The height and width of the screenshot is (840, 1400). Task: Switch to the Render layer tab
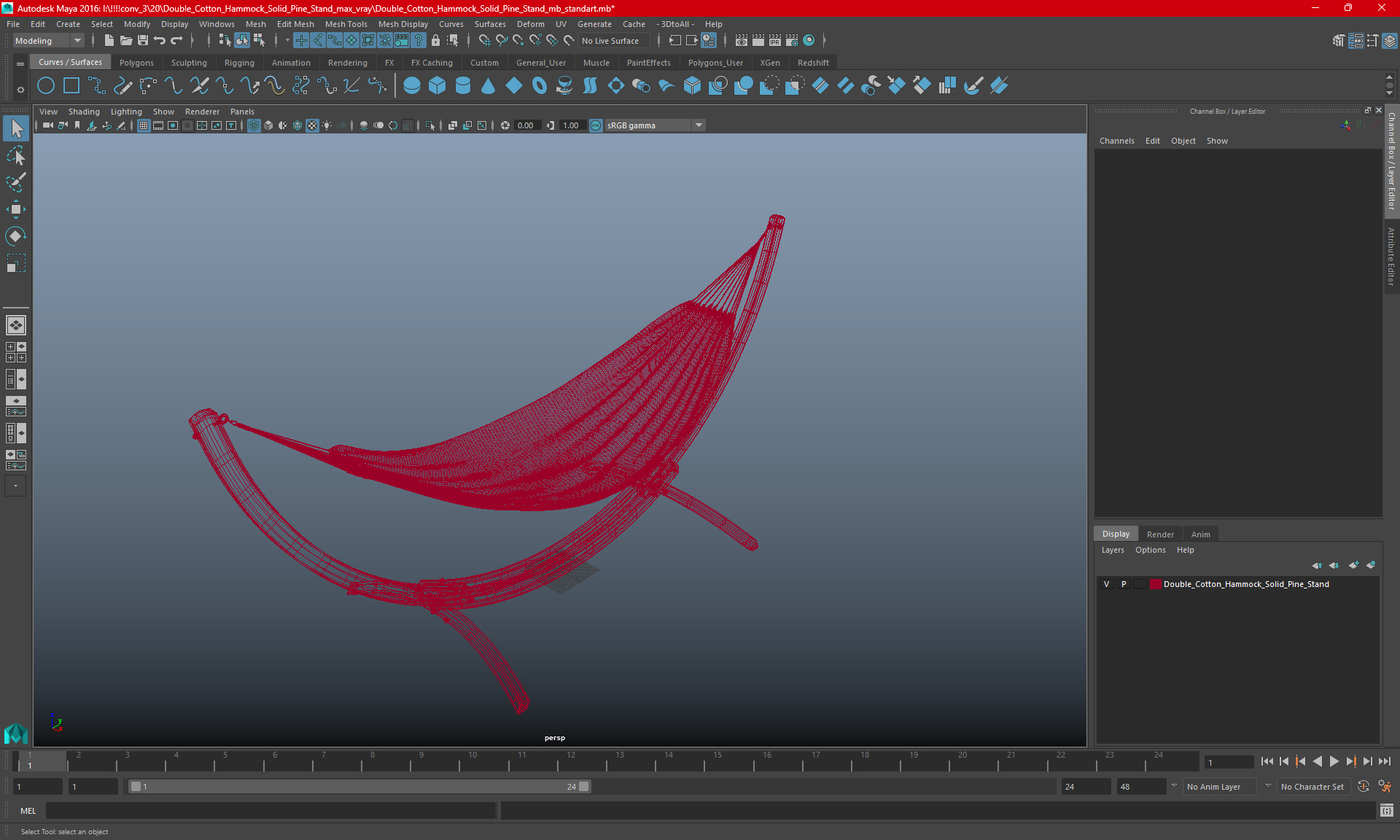point(1160,534)
